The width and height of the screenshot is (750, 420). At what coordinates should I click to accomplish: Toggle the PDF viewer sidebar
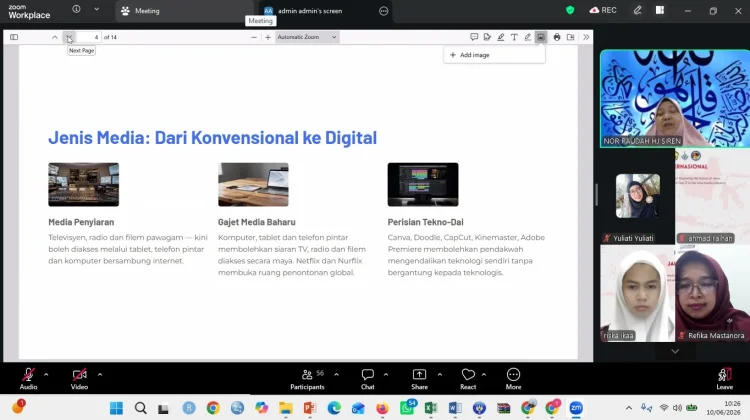pyautogui.click(x=14, y=37)
